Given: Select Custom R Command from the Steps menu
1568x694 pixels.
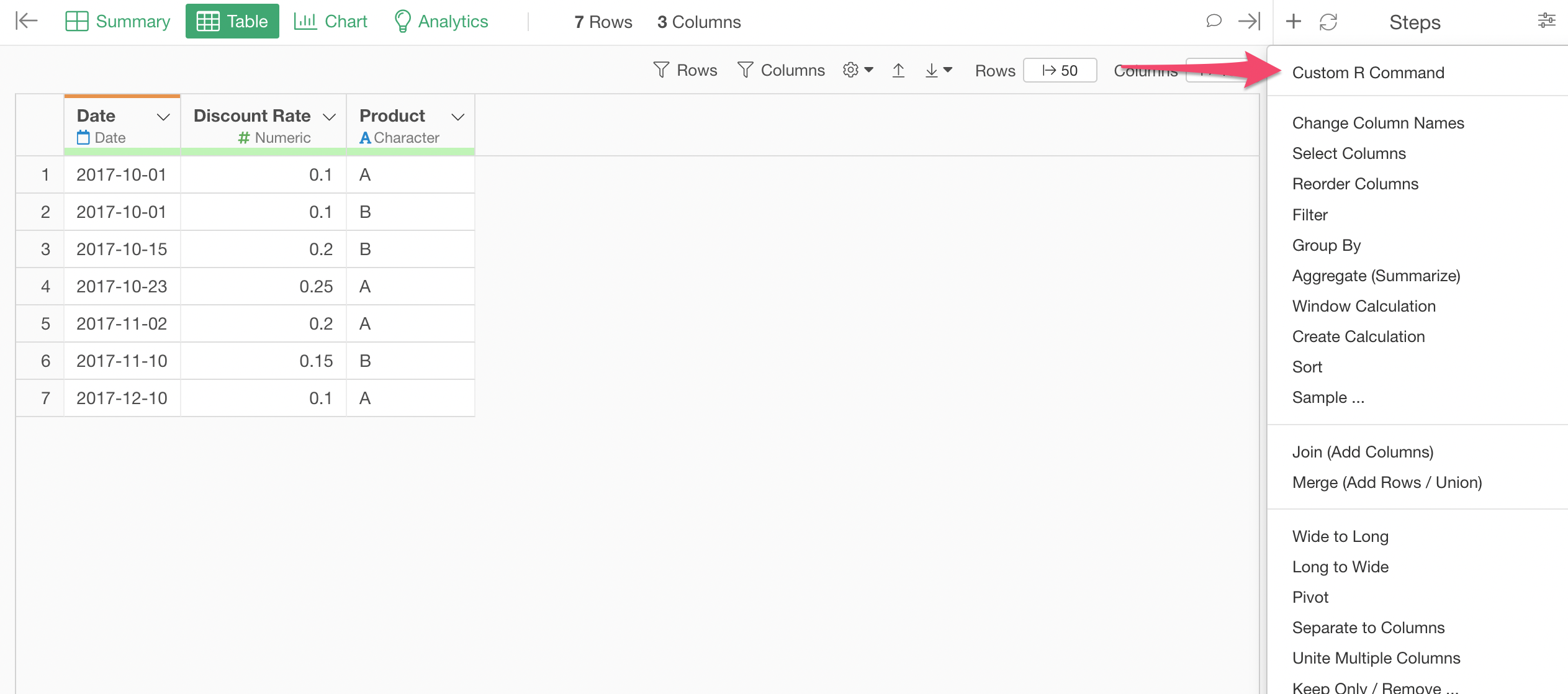Looking at the screenshot, I should (1368, 72).
